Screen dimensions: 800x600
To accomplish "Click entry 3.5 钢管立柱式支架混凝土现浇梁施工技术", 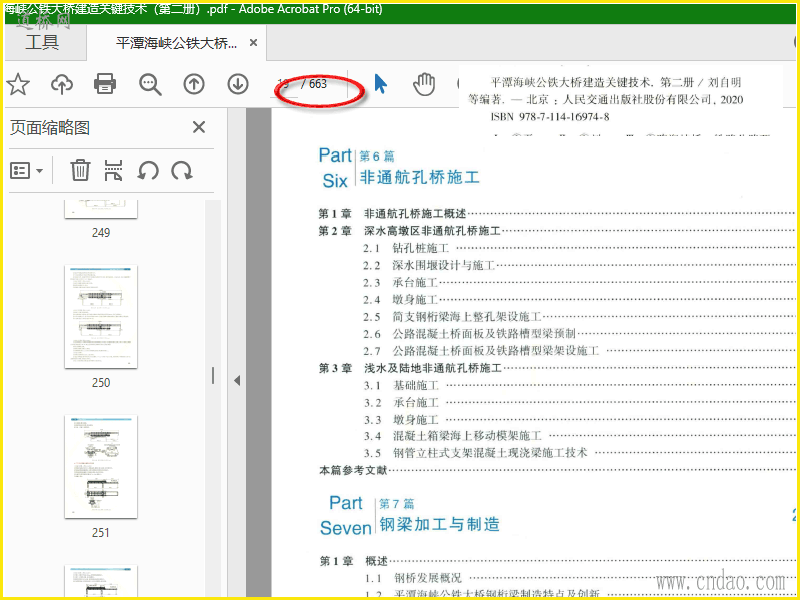I will coord(476,453).
